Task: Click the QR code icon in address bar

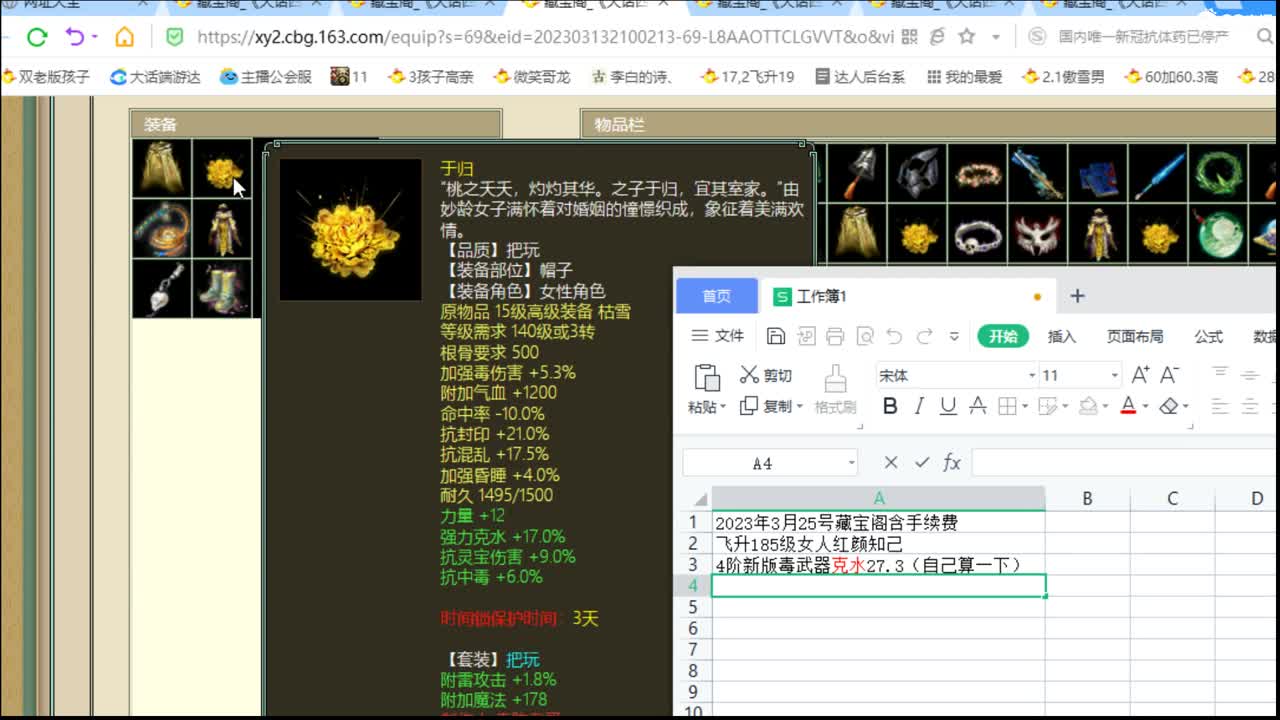Action: (909, 37)
